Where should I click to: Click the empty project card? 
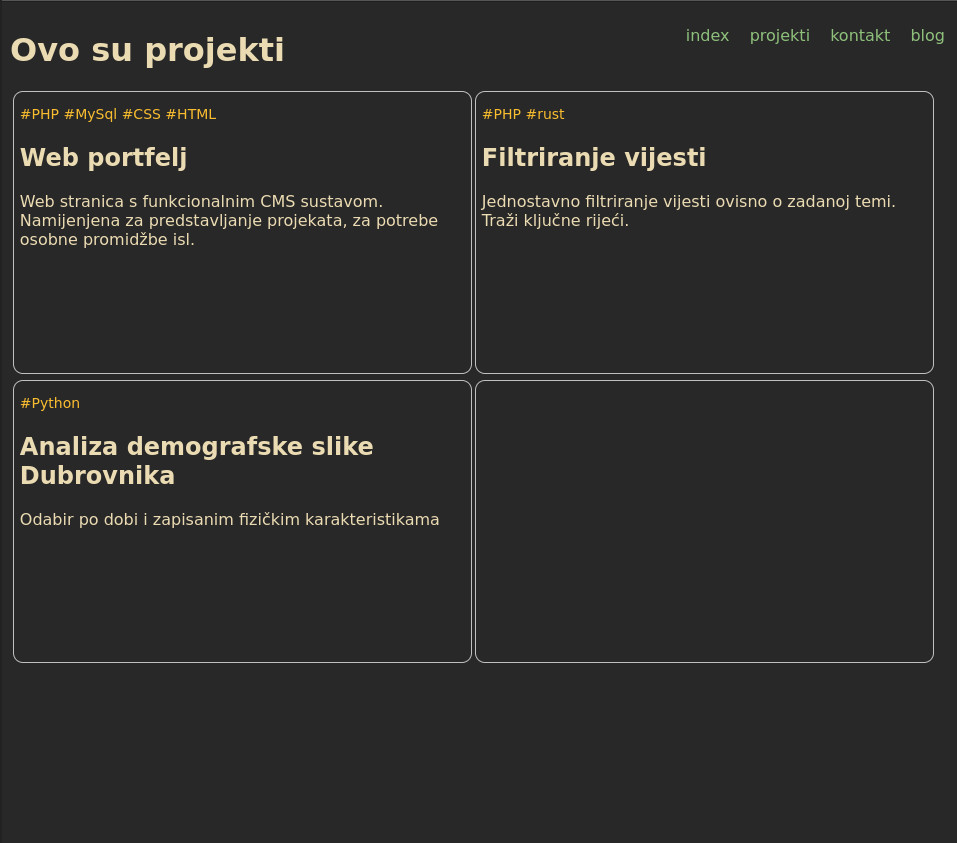point(704,521)
